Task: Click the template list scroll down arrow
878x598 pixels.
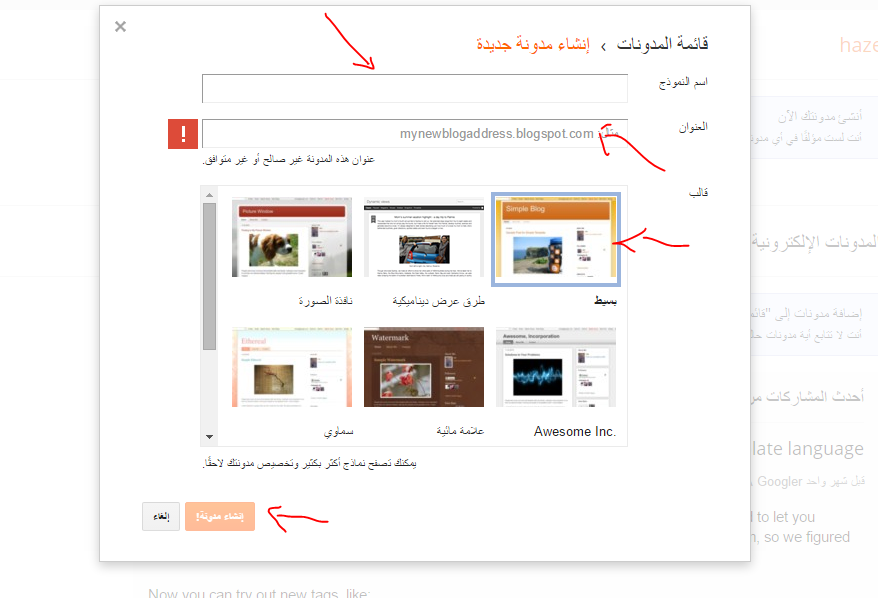Action: point(209,437)
